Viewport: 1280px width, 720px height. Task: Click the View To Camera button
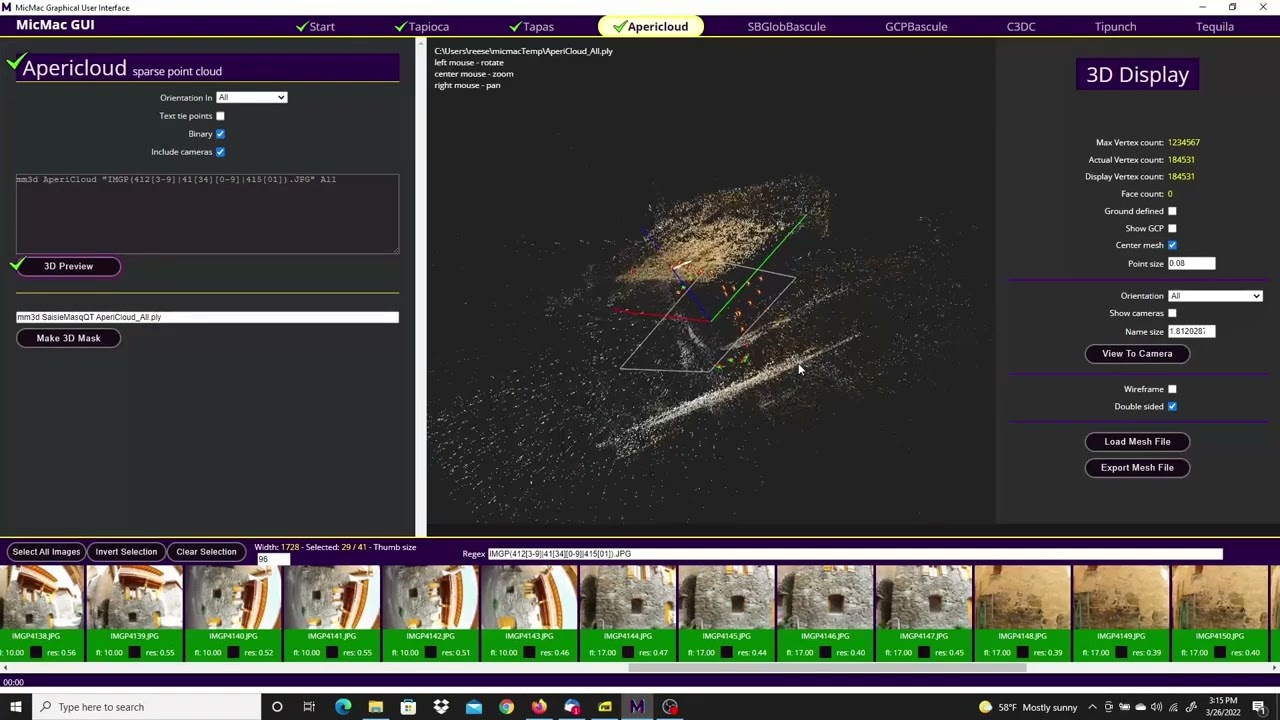coord(1137,354)
